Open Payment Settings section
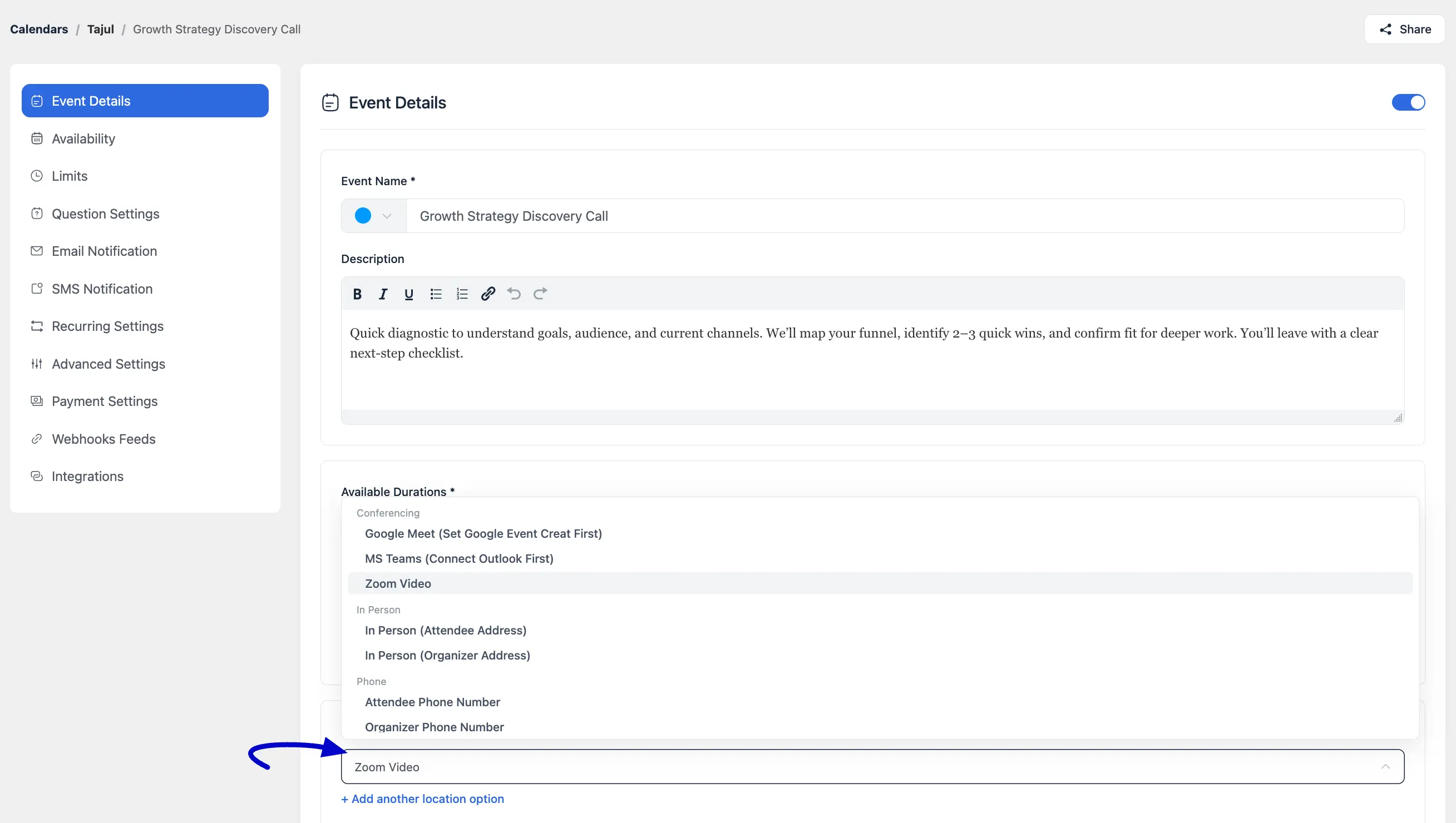The image size is (1456, 823). tap(145, 401)
